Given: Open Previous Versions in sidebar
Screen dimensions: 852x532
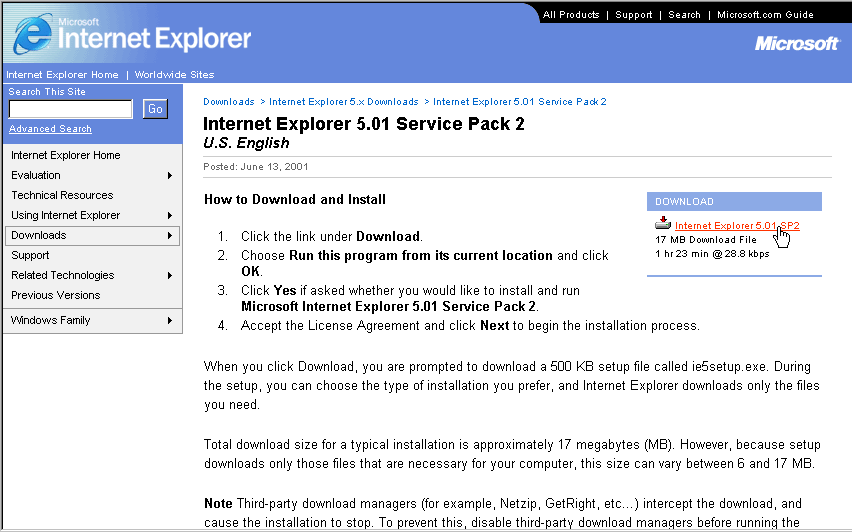Looking at the screenshot, I should coord(56,295).
